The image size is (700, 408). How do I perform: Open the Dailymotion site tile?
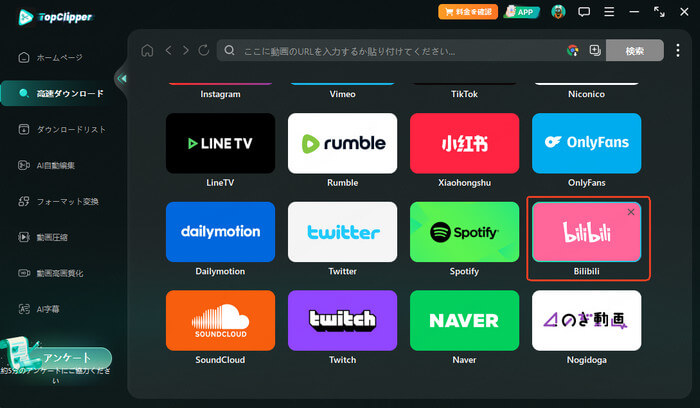coord(220,232)
